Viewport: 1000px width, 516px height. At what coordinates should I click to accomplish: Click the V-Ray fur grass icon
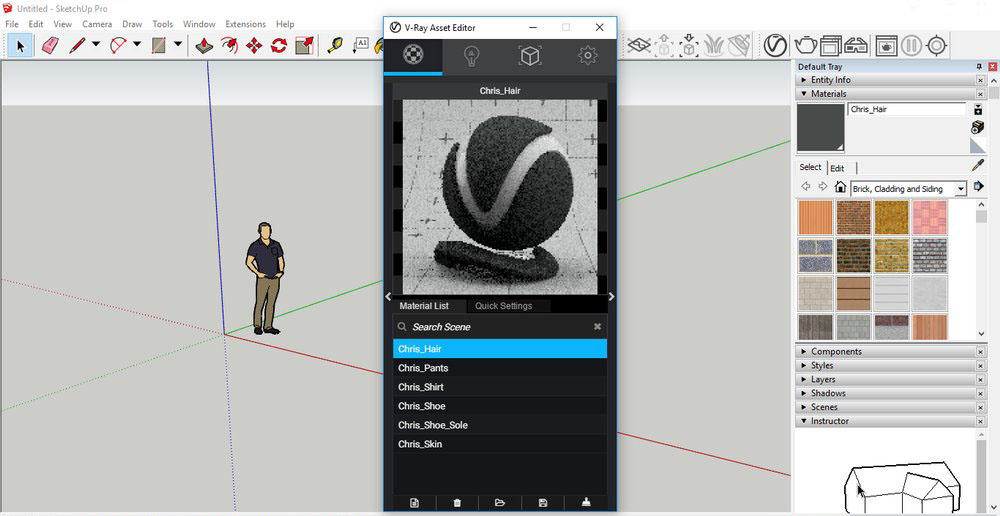(714, 45)
